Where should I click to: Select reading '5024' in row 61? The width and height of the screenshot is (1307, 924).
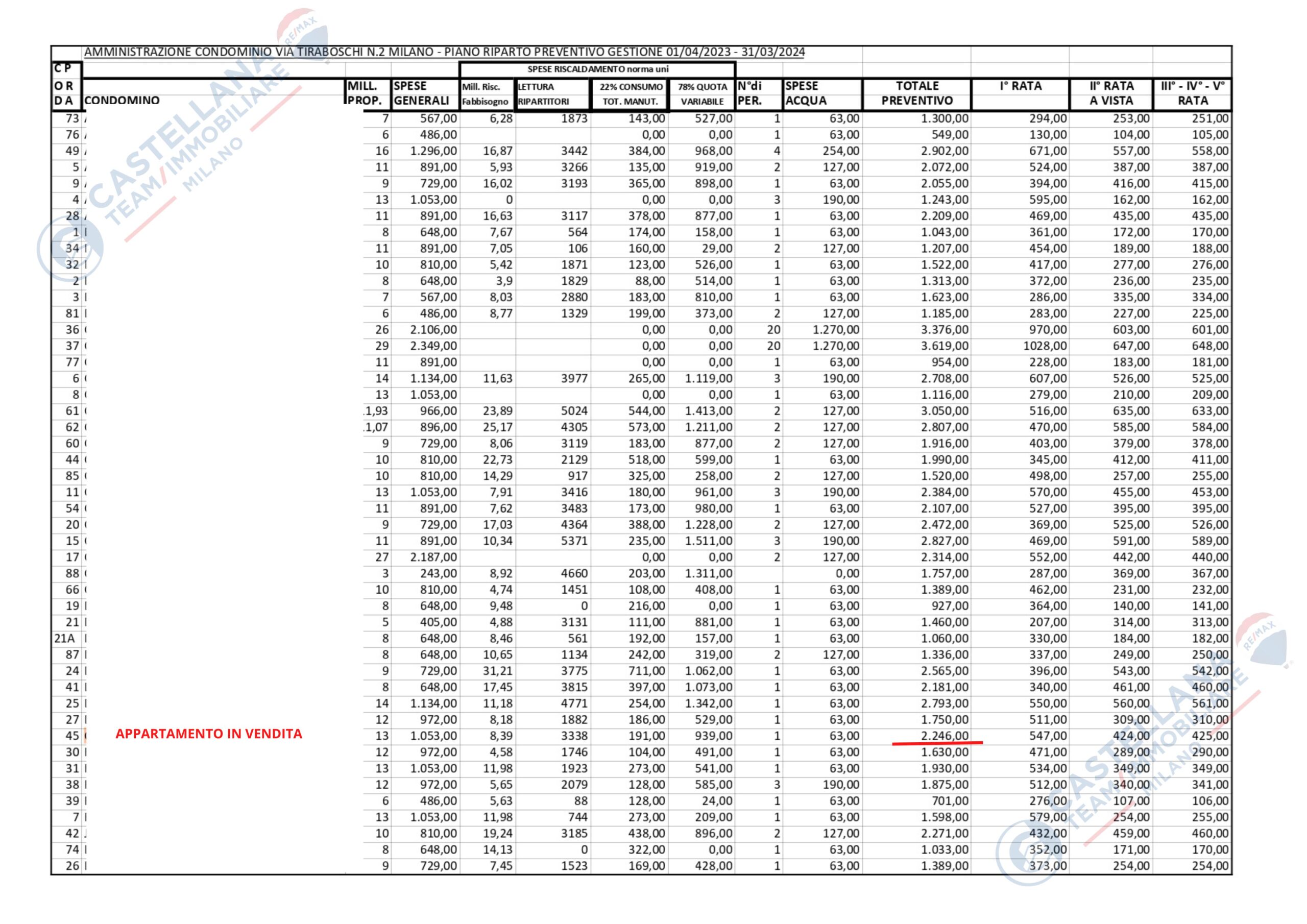point(574,411)
